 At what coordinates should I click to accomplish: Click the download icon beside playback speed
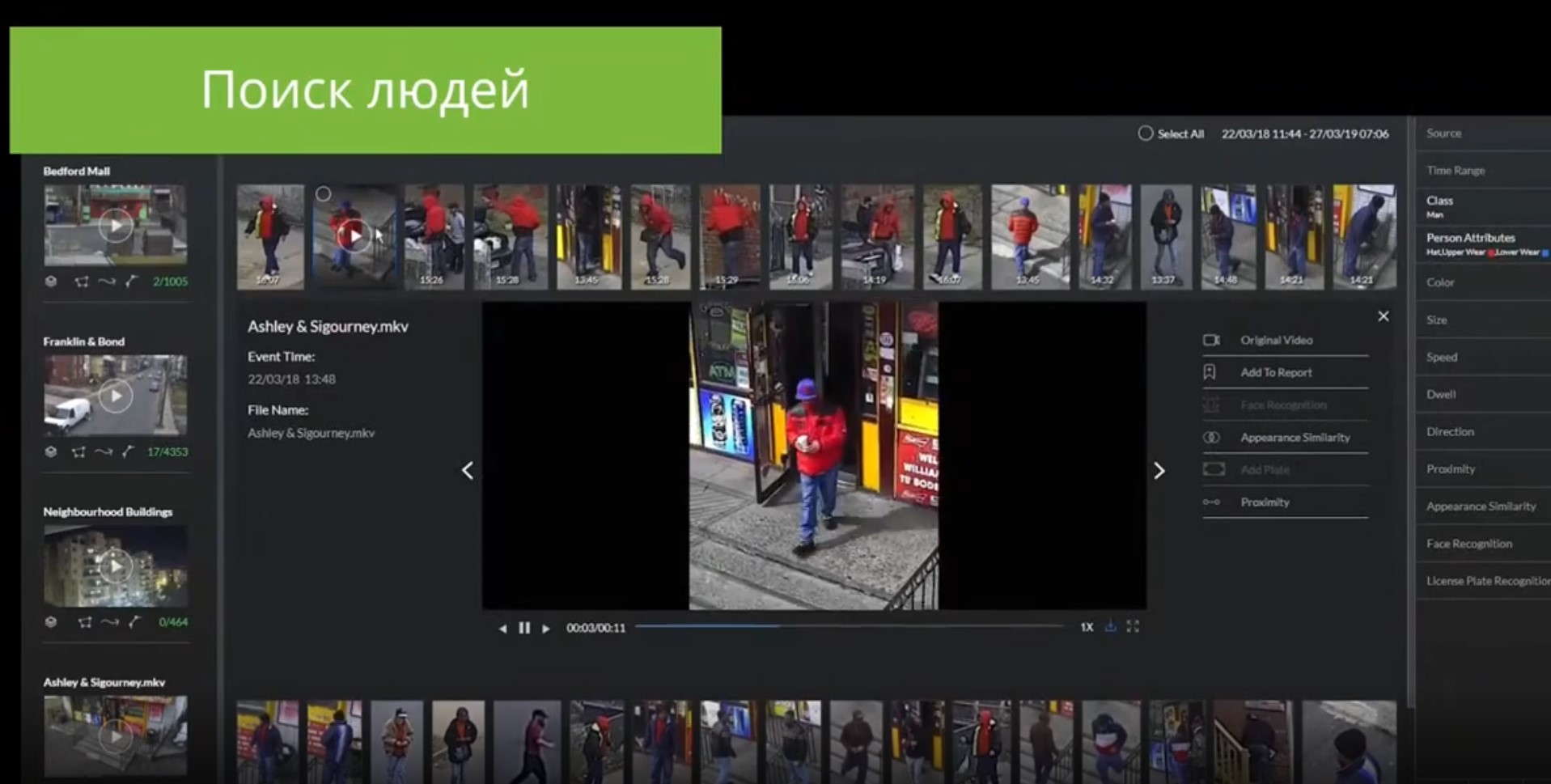1110,627
